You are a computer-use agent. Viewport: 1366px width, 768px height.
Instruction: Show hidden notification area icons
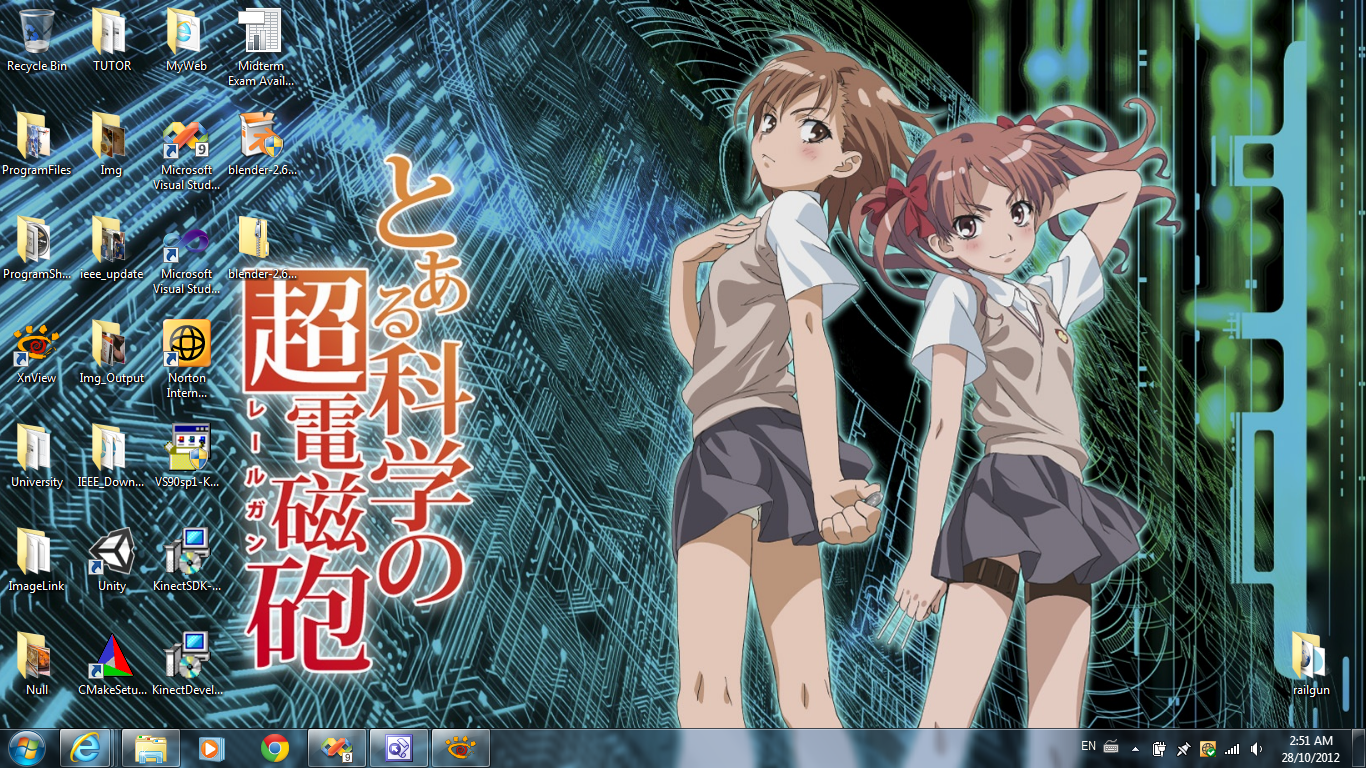tap(1135, 748)
